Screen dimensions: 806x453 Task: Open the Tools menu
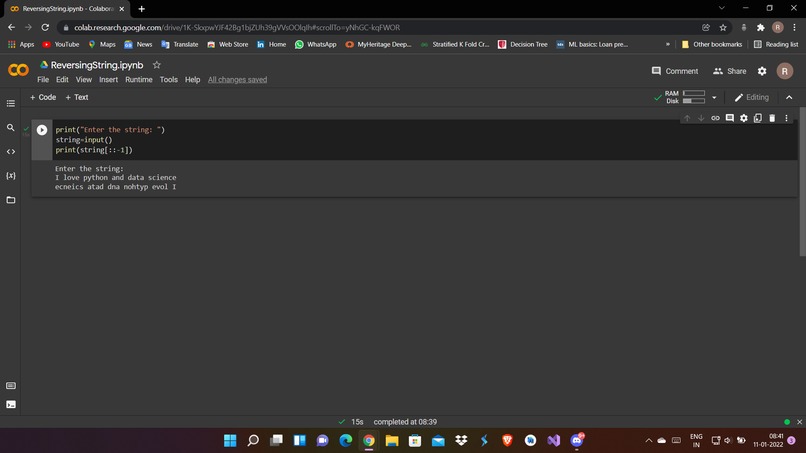[x=169, y=80]
